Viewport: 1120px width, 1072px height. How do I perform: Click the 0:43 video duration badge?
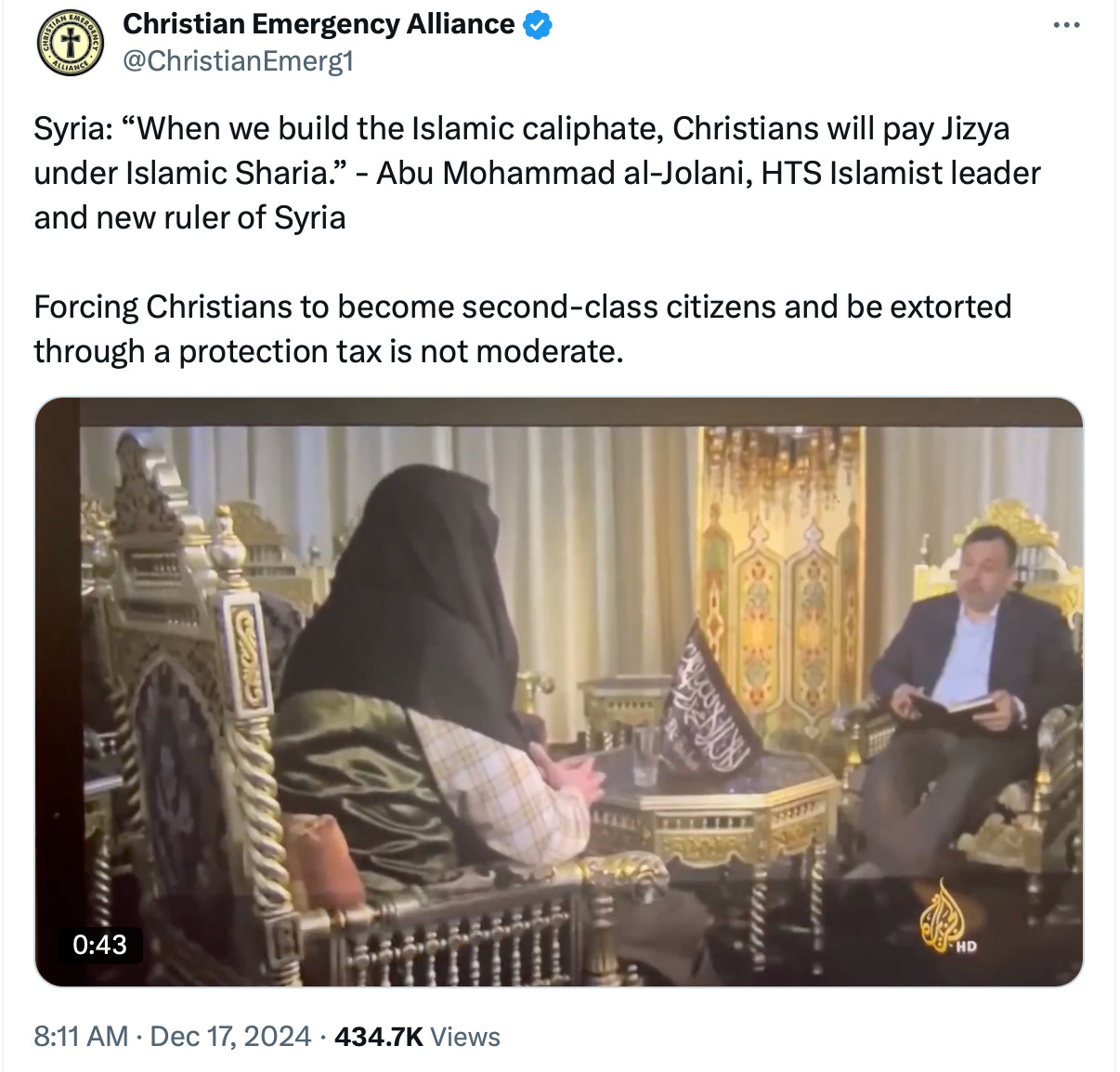(x=99, y=945)
